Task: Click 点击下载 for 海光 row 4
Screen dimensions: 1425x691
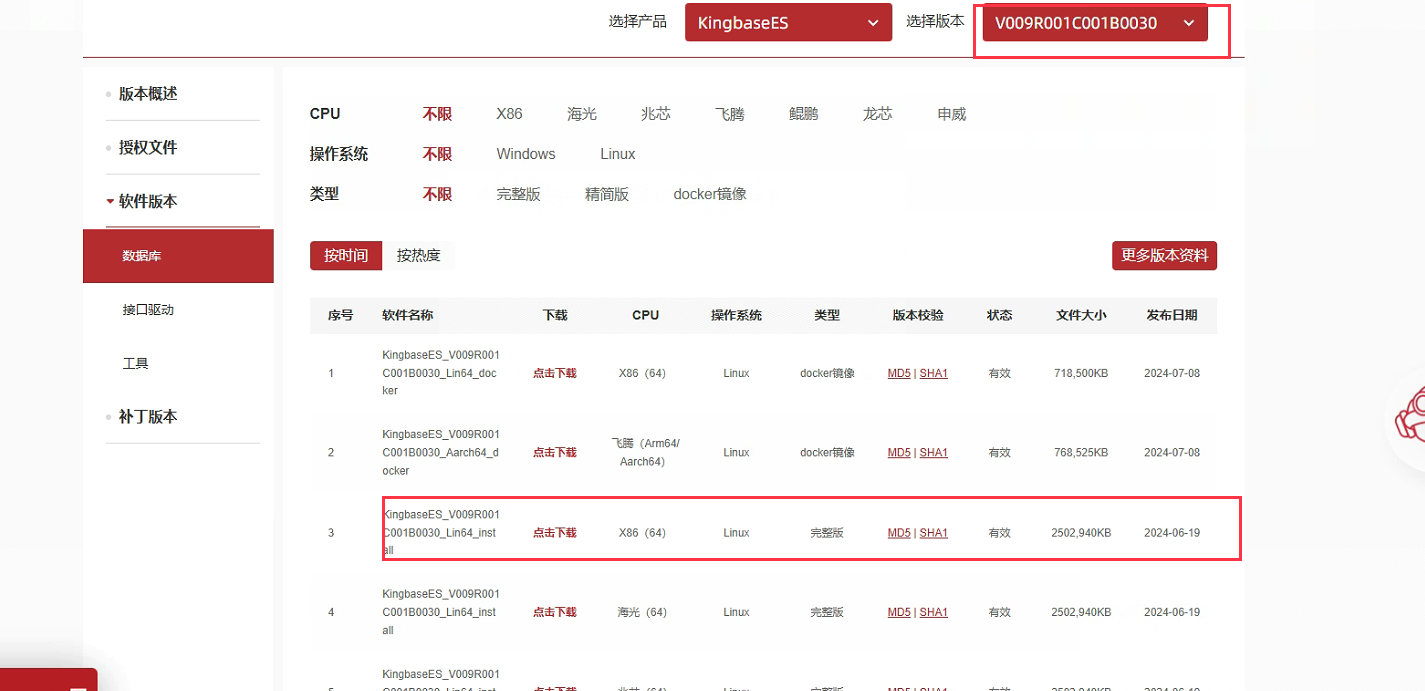Action: point(555,612)
